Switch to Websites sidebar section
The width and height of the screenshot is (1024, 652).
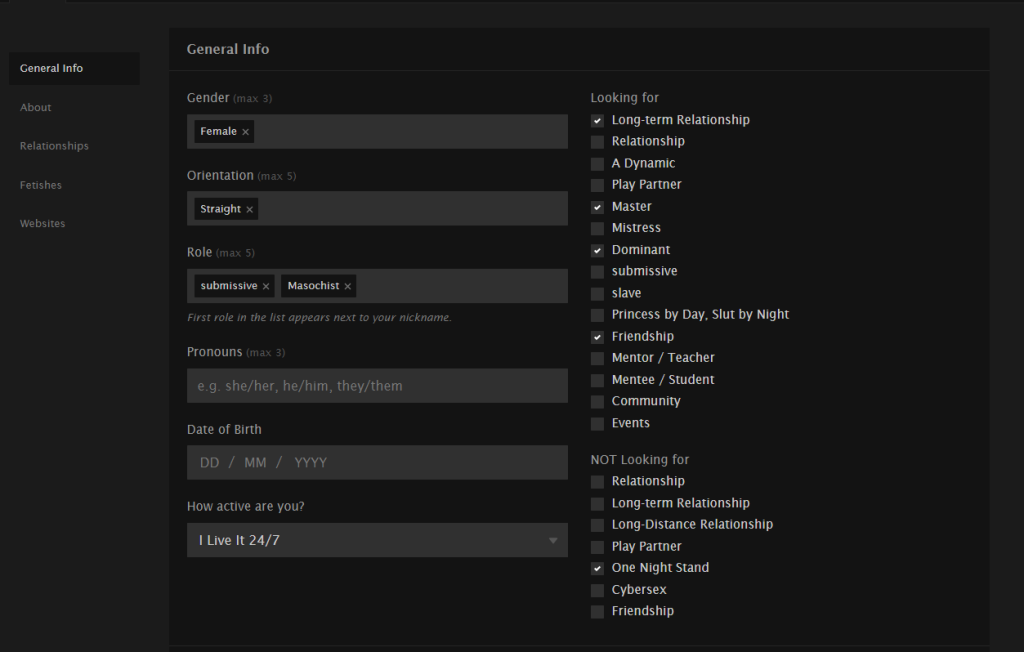[x=43, y=224]
